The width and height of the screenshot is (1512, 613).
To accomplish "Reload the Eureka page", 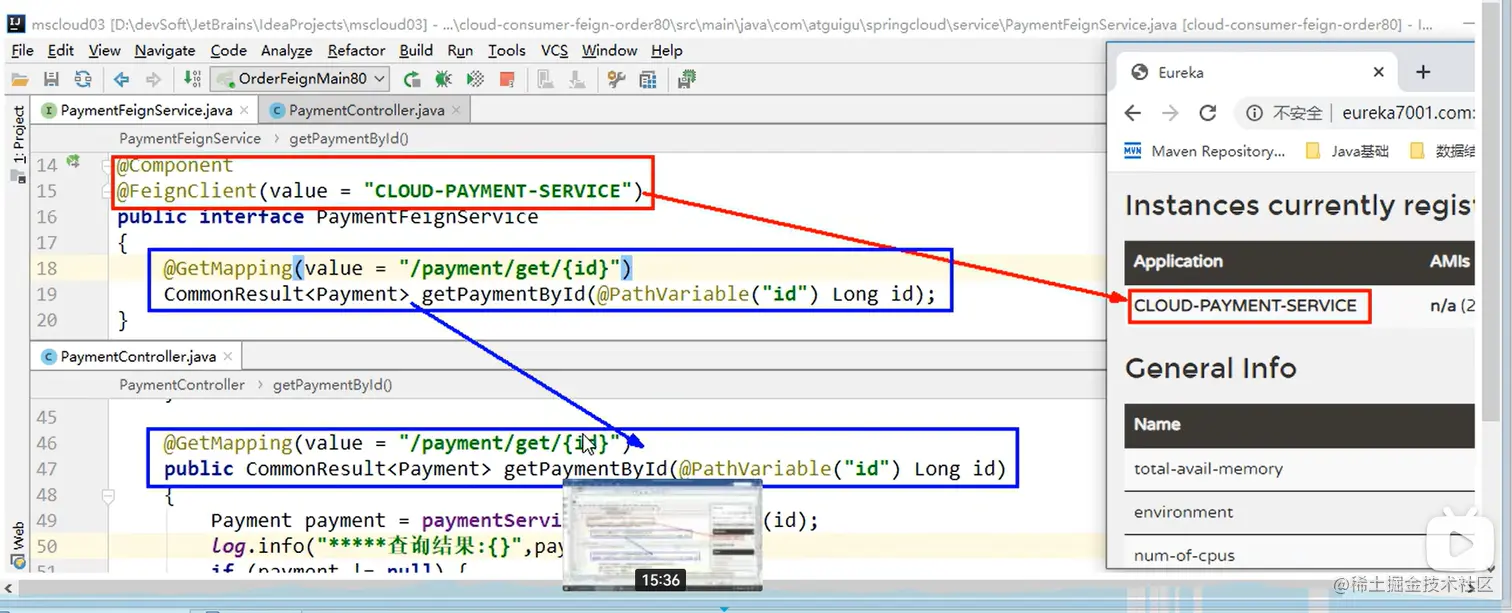I will point(1208,113).
